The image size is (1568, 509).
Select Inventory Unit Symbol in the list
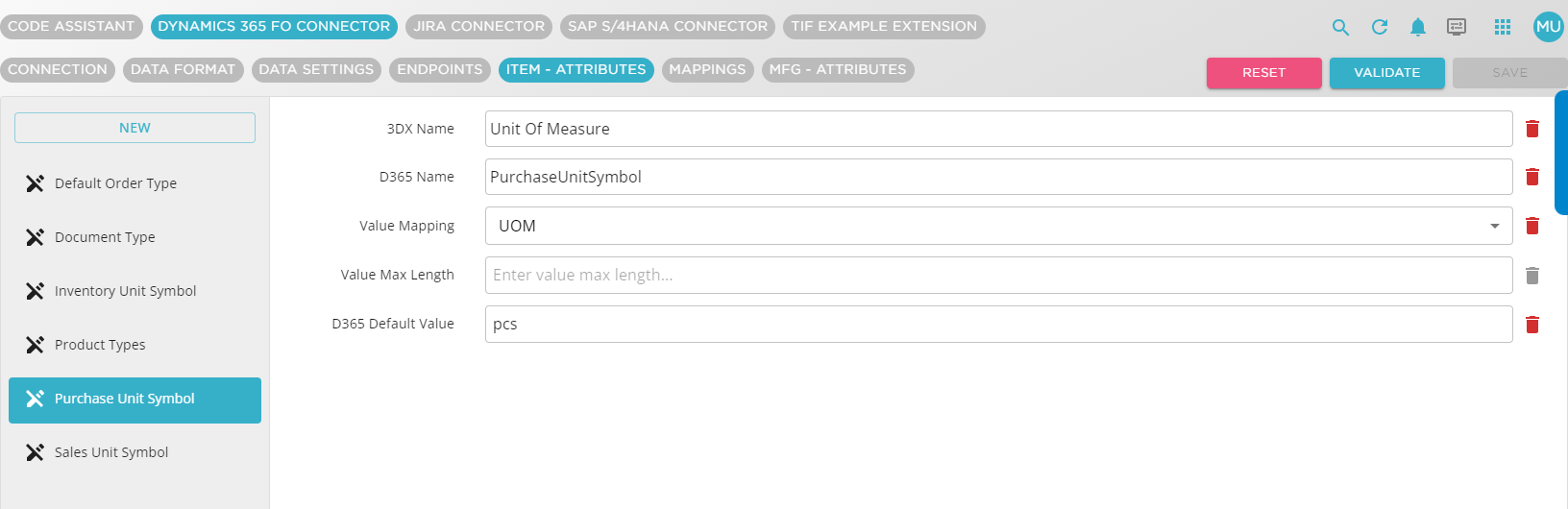click(125, 291)
